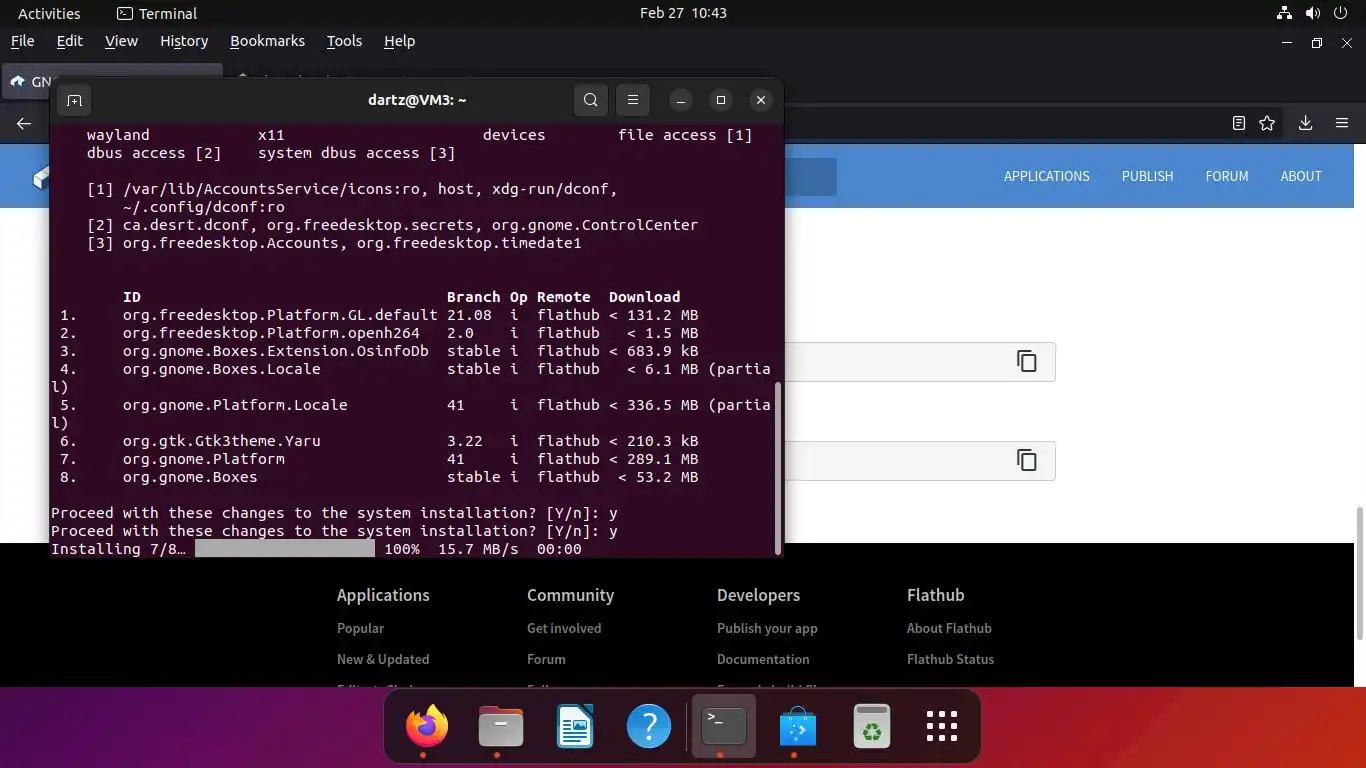The height and width of the screenshot is (768, 1366).
Task: Open Firefox downloads arrow icon
Action: click(1305, 123)
